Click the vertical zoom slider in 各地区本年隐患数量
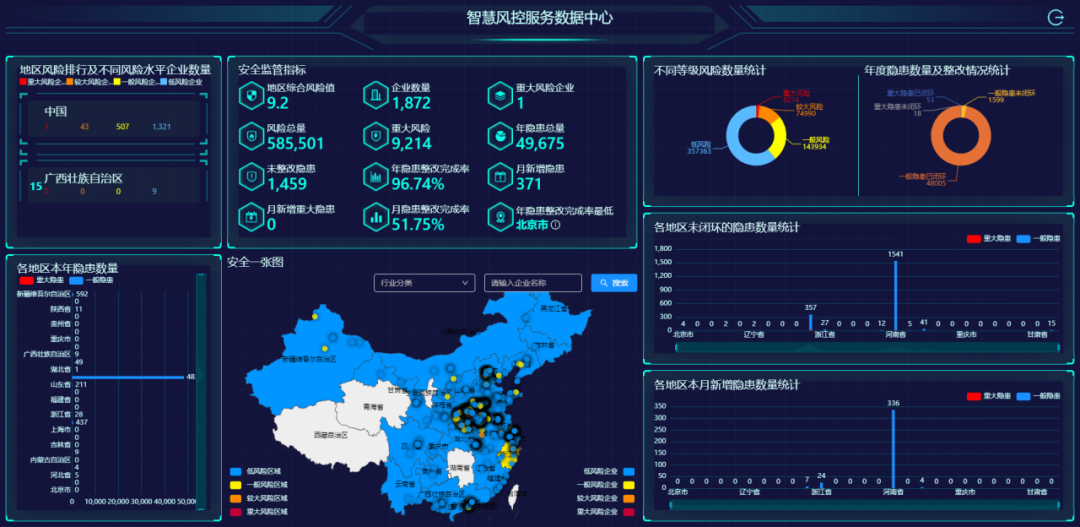Image resolution: width=1080 pixels, height=527 pixels. click(x=200, y=391)
